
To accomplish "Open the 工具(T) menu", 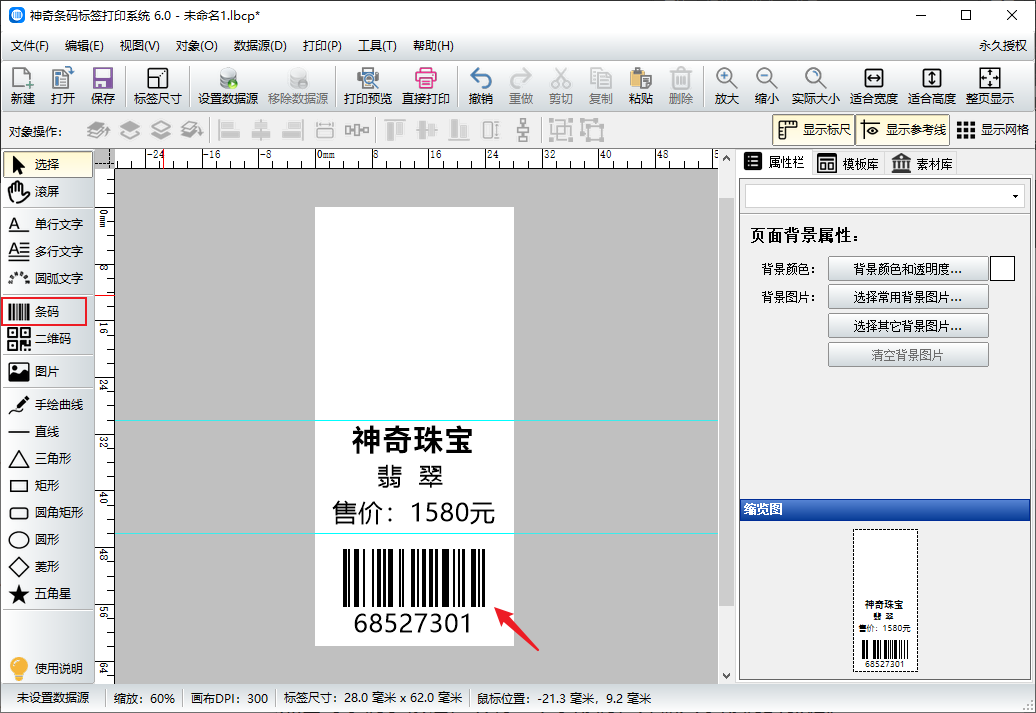I will click(x=377, y=46).
